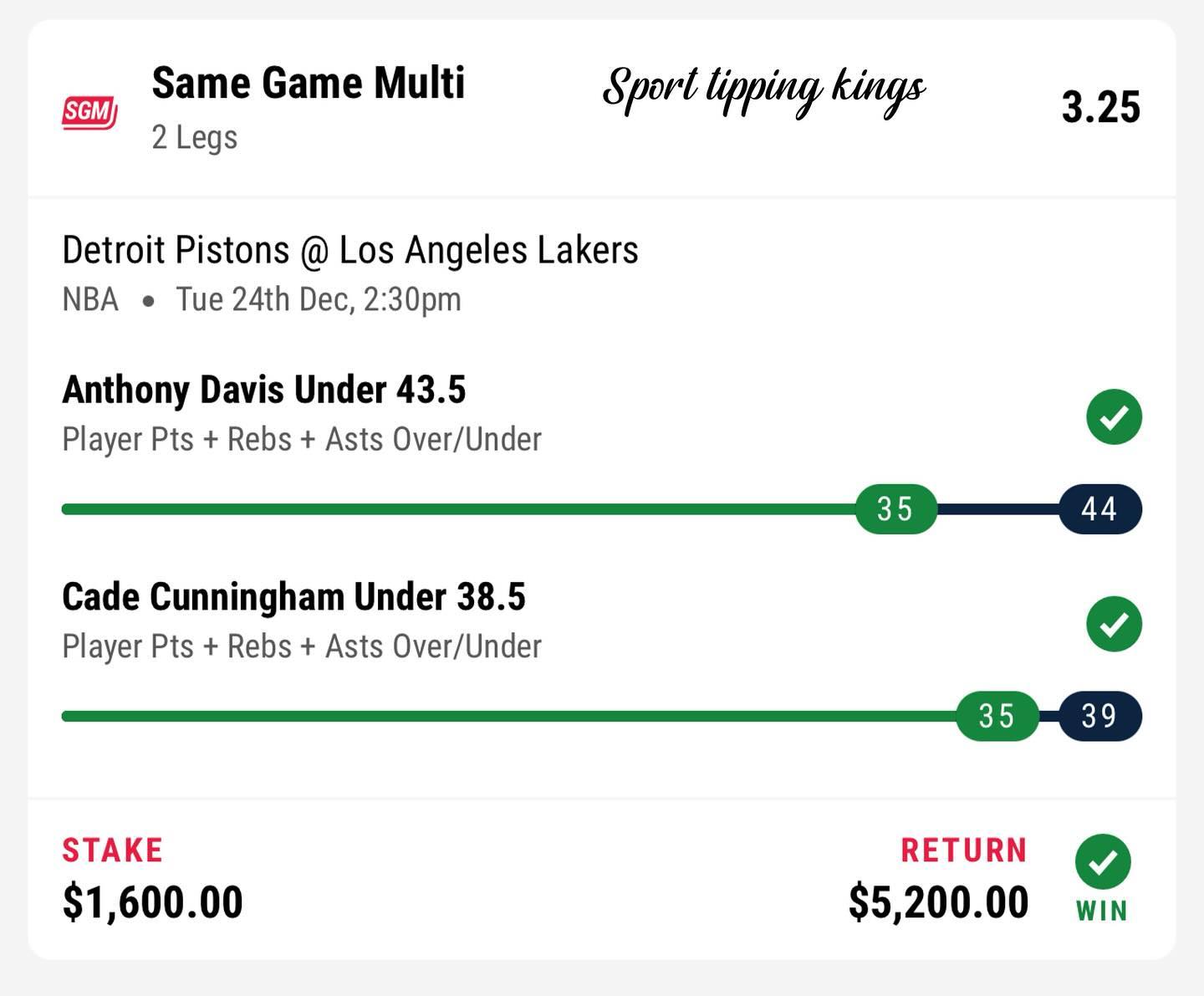The width and height of the screenshot is (1204, 996).
Task: Click the red SGM logo icon
Action: point(89,112)
